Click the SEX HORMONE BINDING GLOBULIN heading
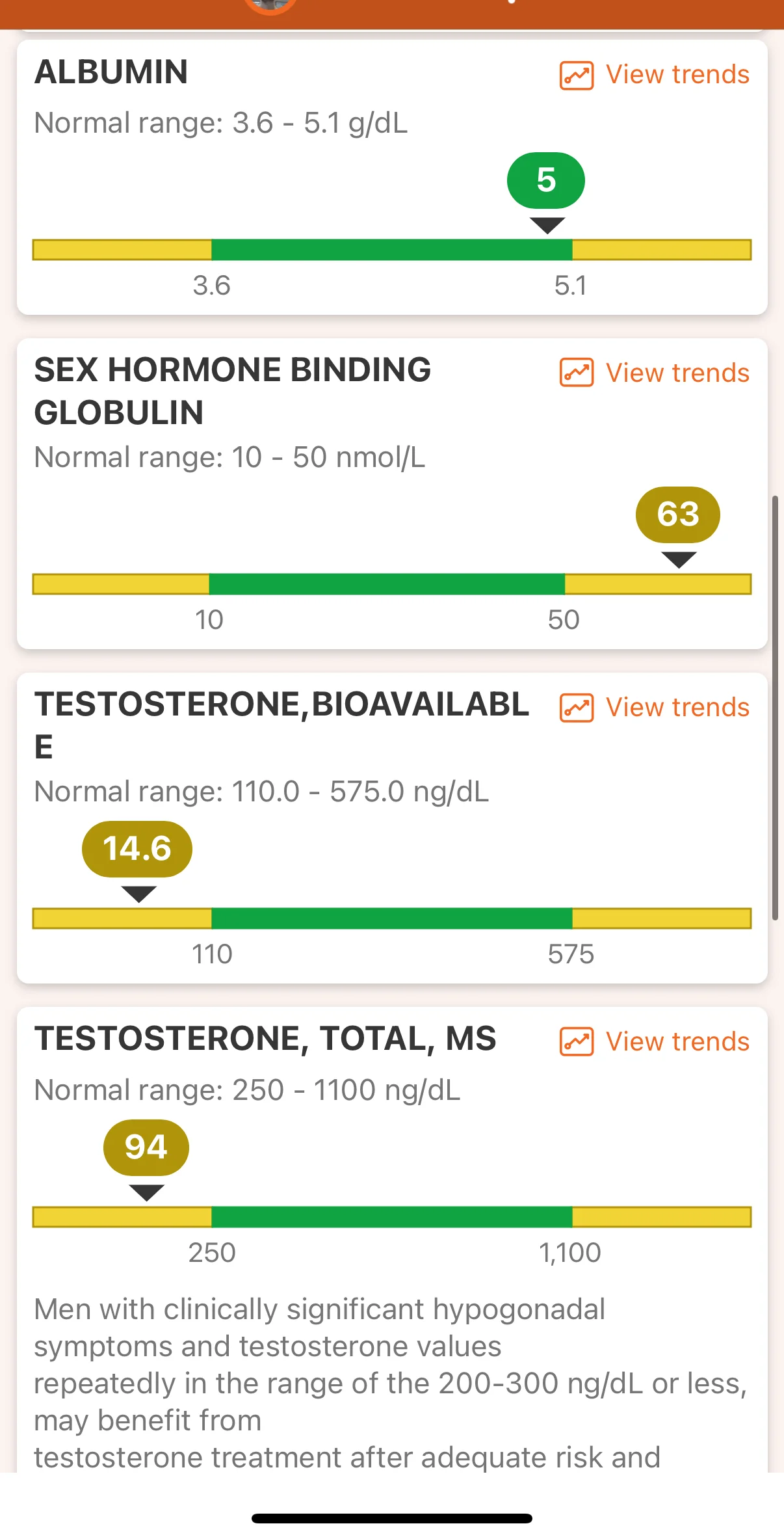 coord(232,391)
